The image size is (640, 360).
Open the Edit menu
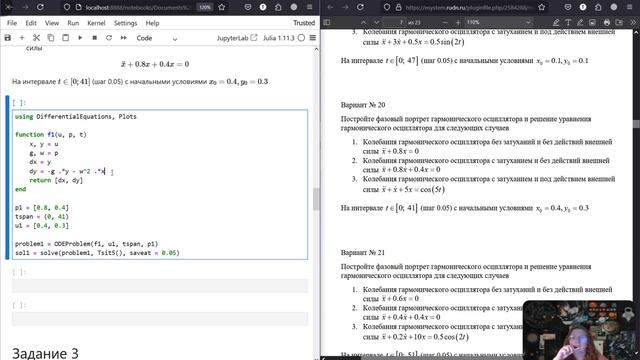click(31, 23)
